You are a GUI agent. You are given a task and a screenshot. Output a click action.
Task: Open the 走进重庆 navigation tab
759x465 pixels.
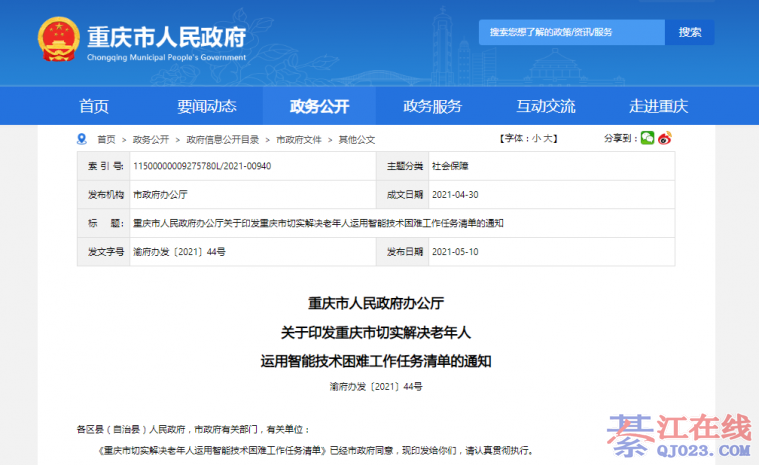(658, 106)
